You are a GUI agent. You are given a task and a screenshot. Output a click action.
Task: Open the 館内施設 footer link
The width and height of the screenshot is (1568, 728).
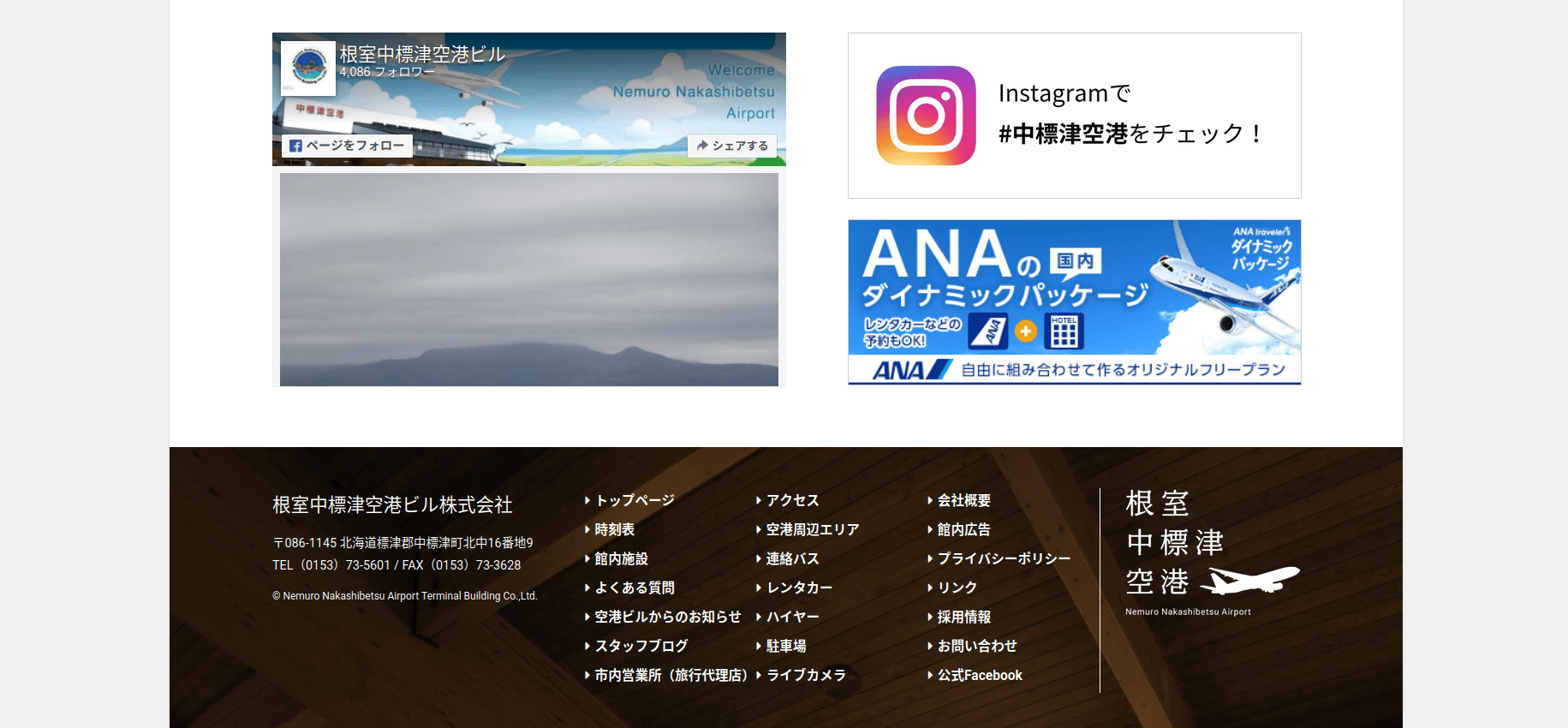coord(621,558)
